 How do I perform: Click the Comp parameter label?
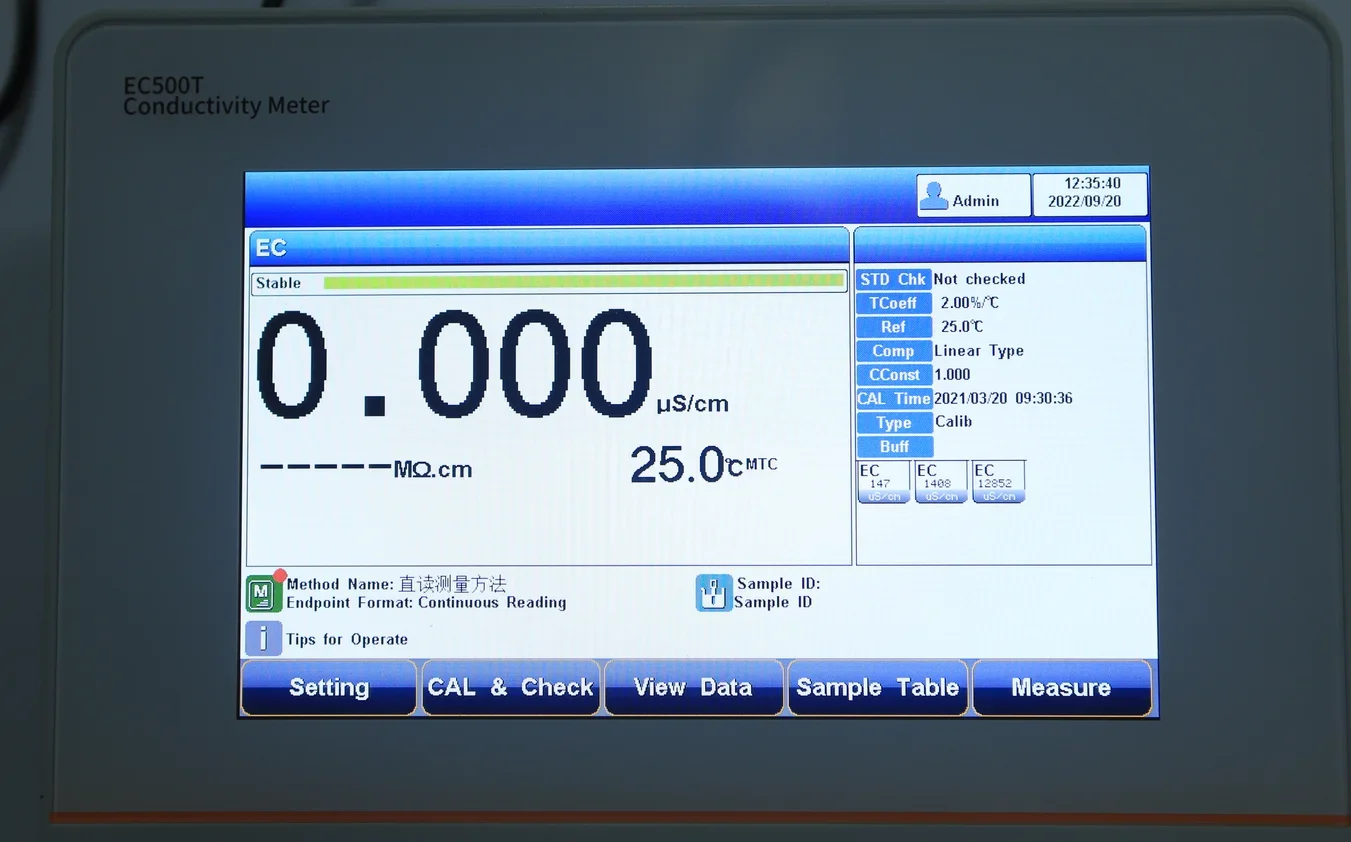(894, 351)
